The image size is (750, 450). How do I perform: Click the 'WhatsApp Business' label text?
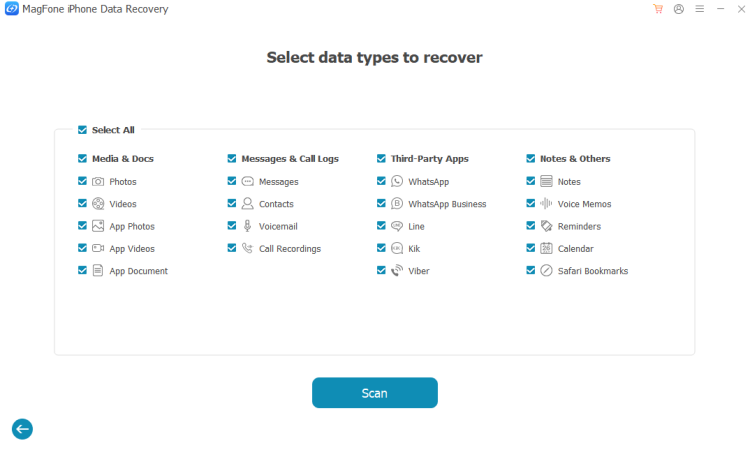(447, 204)
